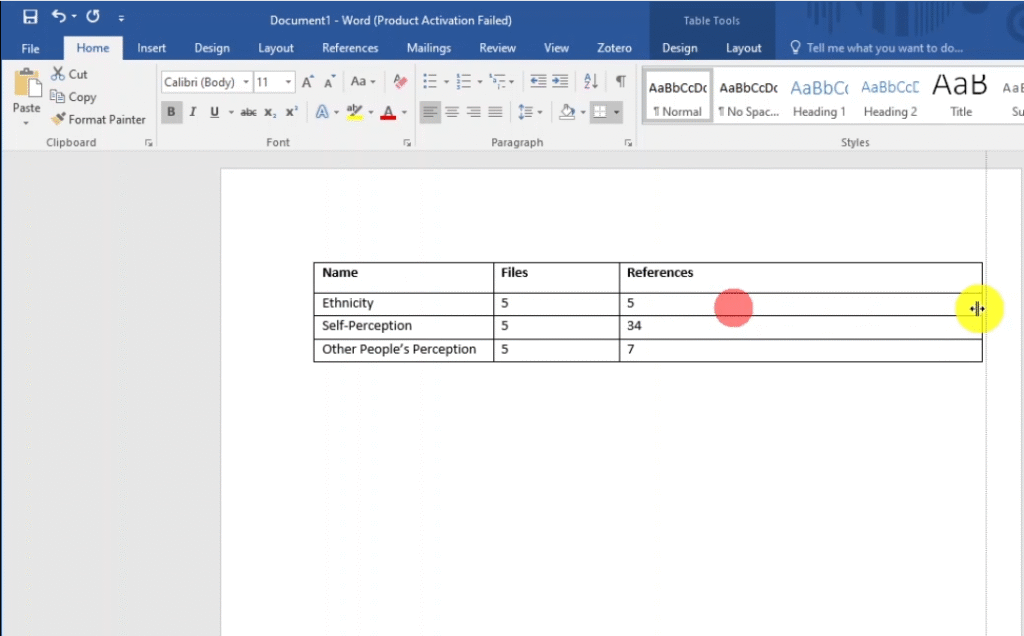1024x636 pixels.
Task: Toggle Bold formatting button
Action: (x=171, y=112)
